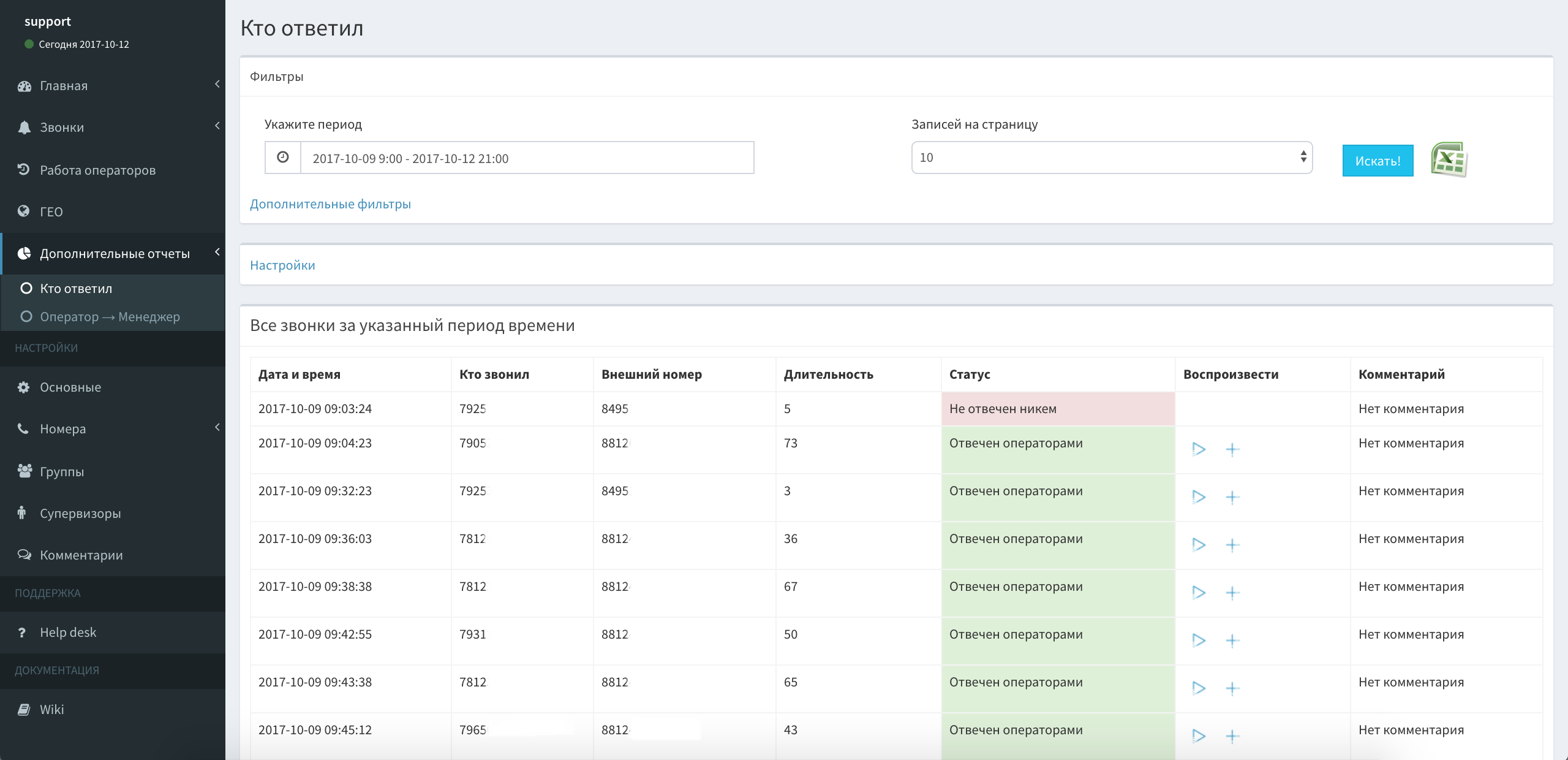
Task: Click the add comment icon on second row
Action: [x=1232, y=448]
